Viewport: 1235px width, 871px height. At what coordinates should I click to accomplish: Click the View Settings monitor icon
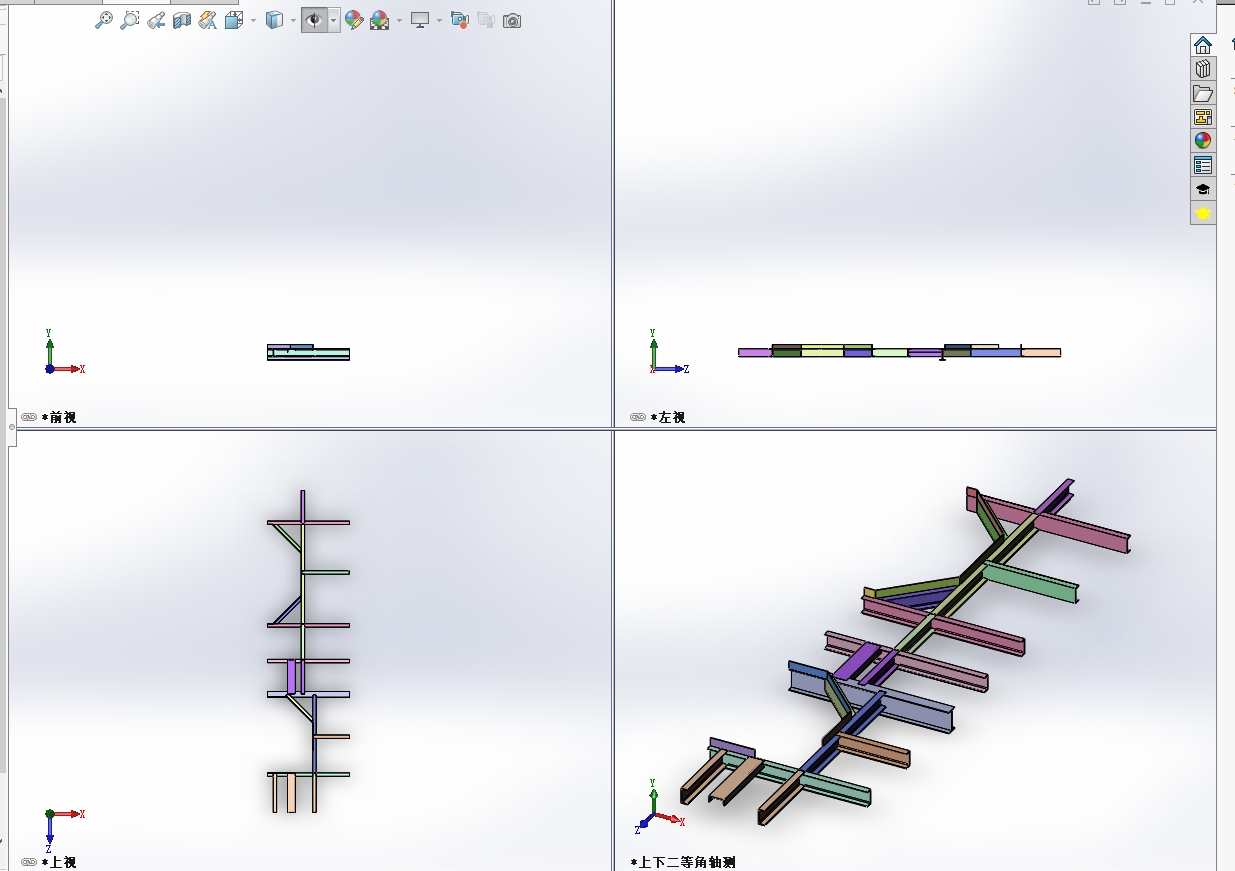click(420, 20)
